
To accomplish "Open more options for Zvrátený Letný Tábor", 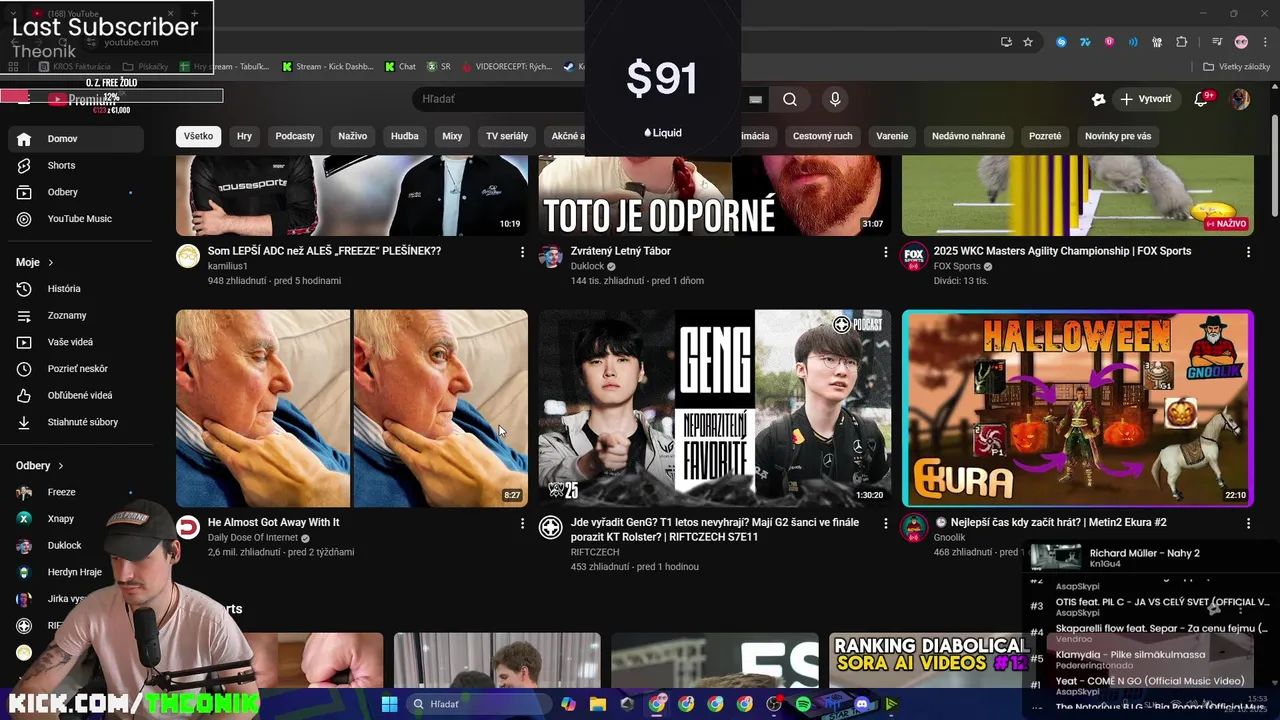I will click(x=885, y=252).
